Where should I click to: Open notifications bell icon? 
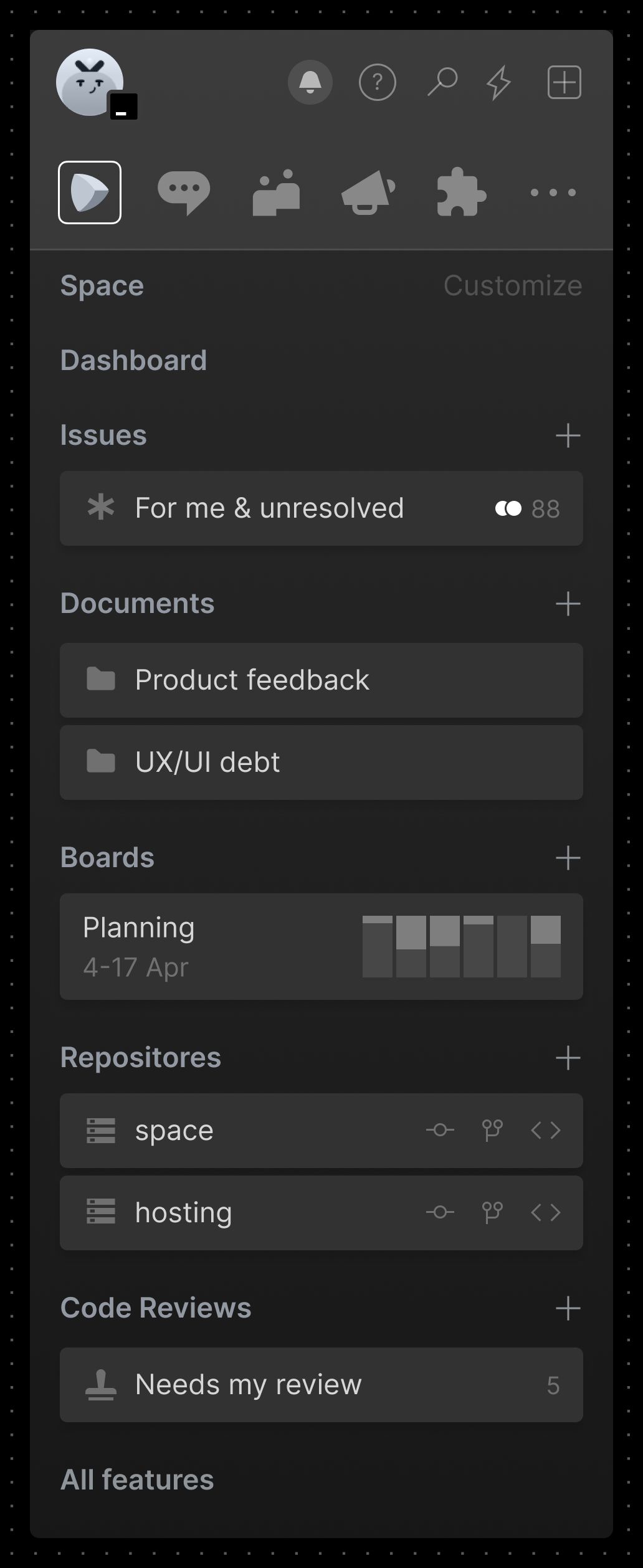pyautogui.click(x=310, y=82)
